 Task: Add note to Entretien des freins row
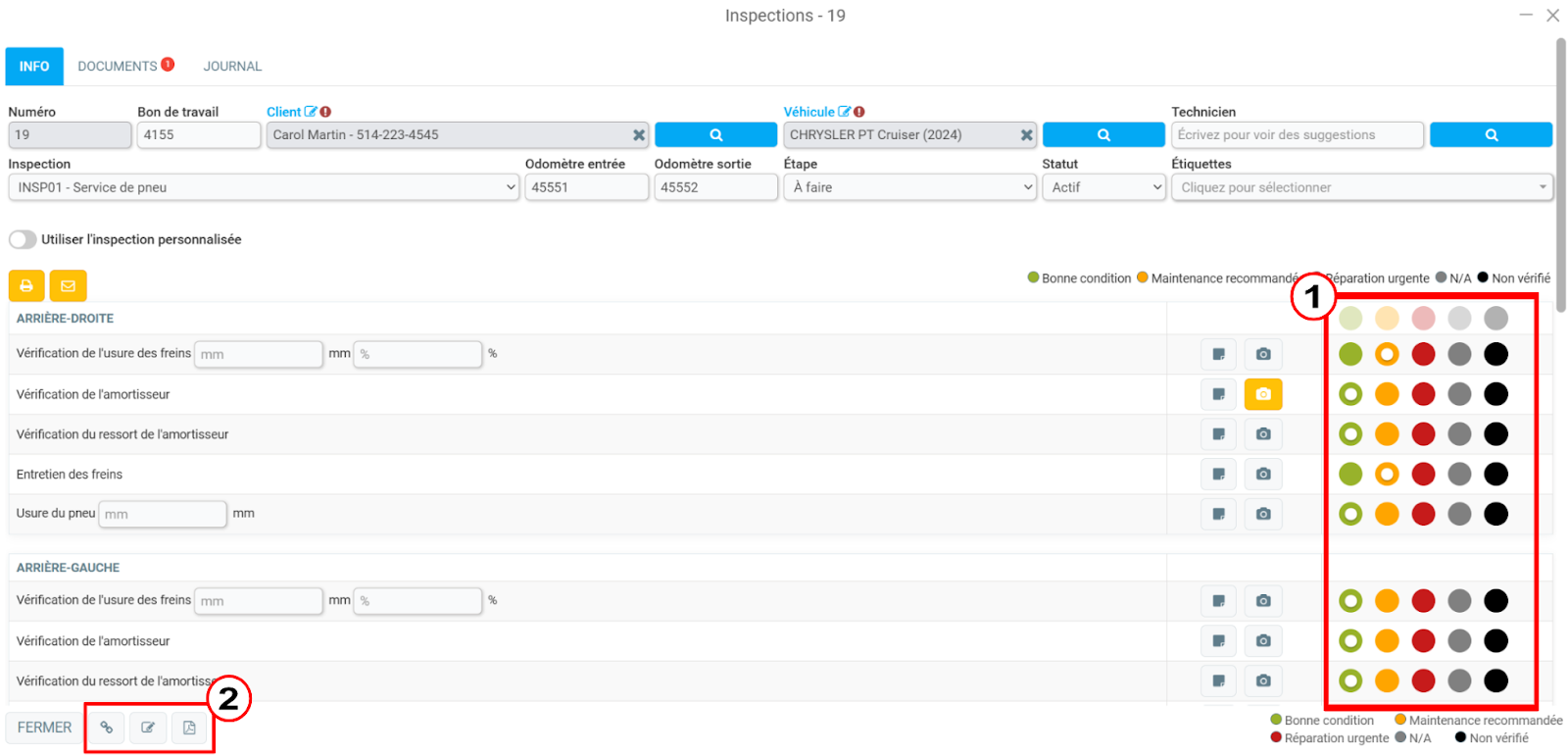pyautogui.click(x=1218, y=475)
